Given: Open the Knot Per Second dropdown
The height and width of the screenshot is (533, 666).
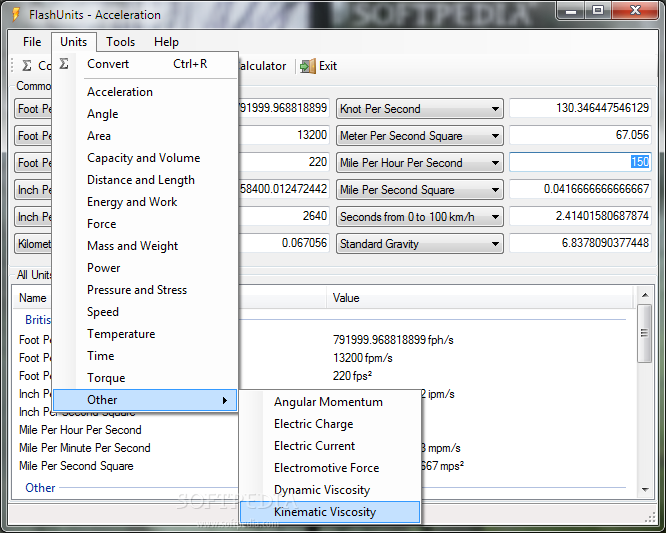Looking at the screenshot, I should (420, 109).
